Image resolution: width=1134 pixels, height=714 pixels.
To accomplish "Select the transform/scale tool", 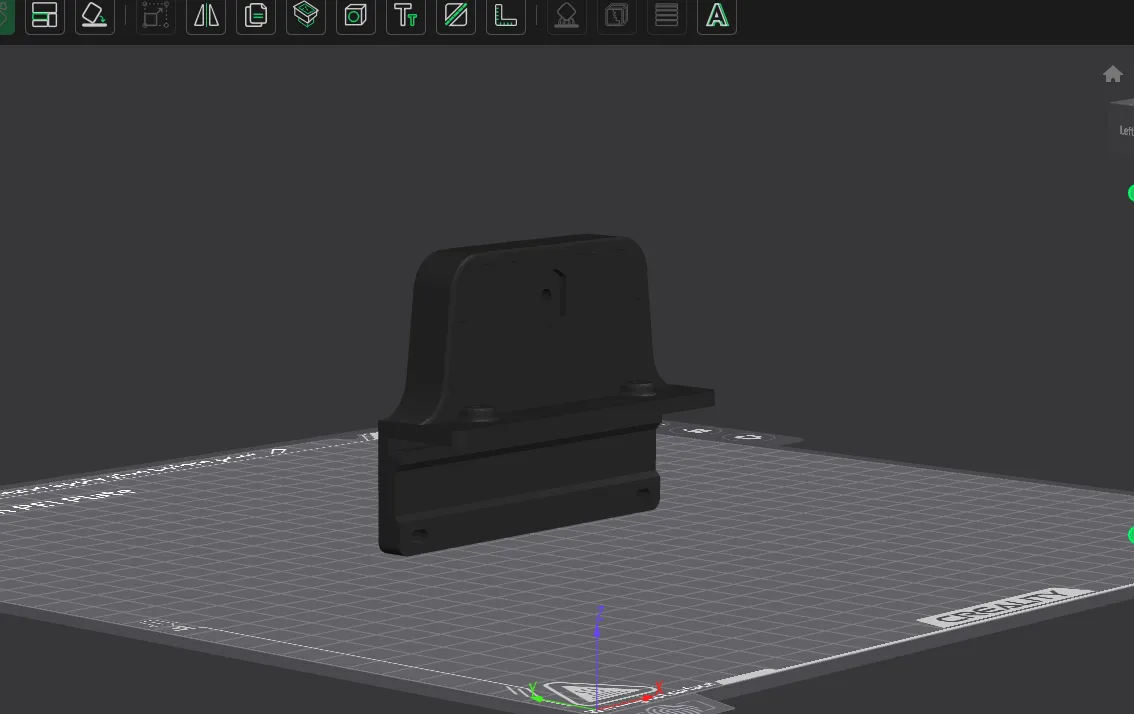I will coord(155,16).
